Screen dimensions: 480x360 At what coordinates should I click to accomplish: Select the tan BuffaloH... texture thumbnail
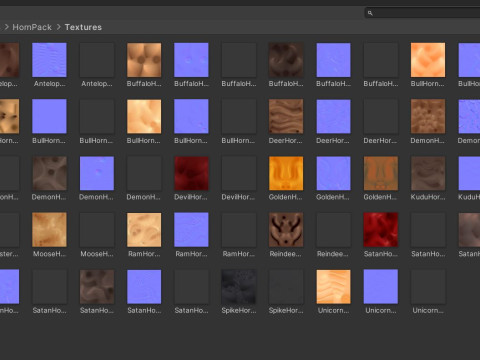(x=144, y=60)
